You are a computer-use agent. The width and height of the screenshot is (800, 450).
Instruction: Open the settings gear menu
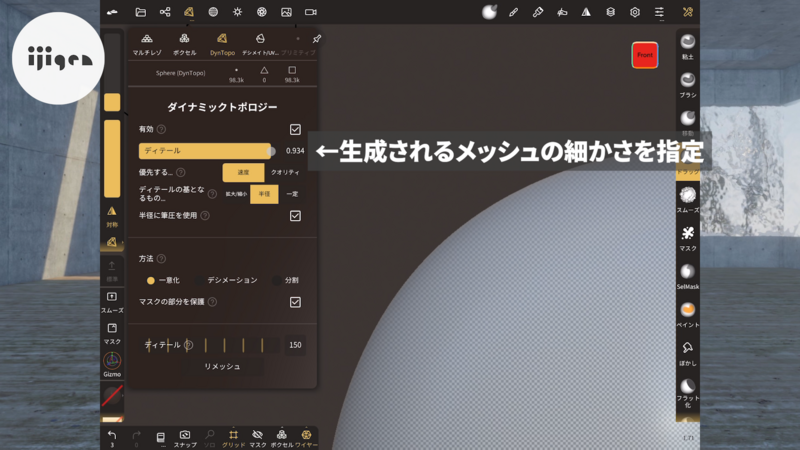tap(635, 12)
